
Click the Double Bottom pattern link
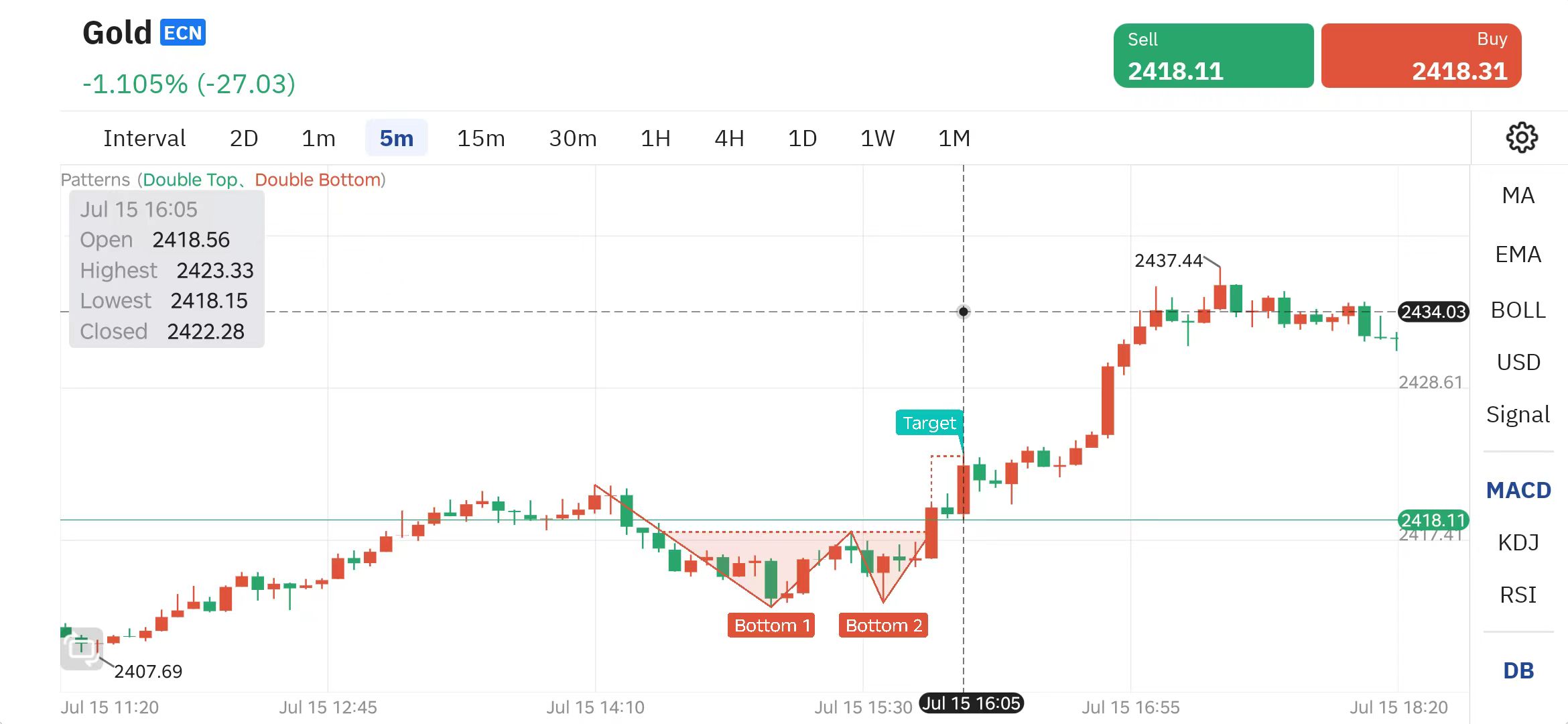click(318, 180)
